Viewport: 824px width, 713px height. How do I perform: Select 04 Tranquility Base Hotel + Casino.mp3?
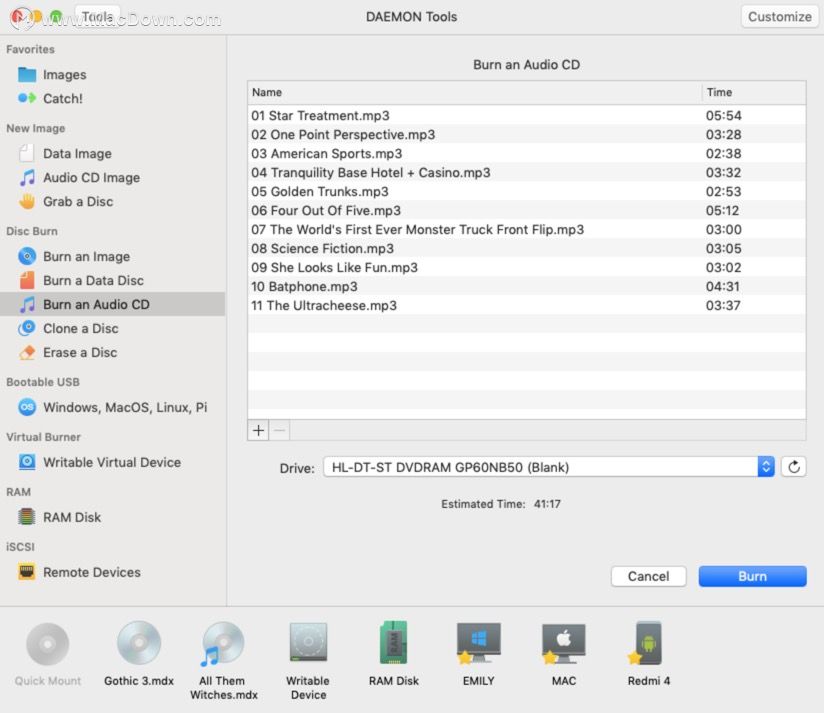(527, 172)
